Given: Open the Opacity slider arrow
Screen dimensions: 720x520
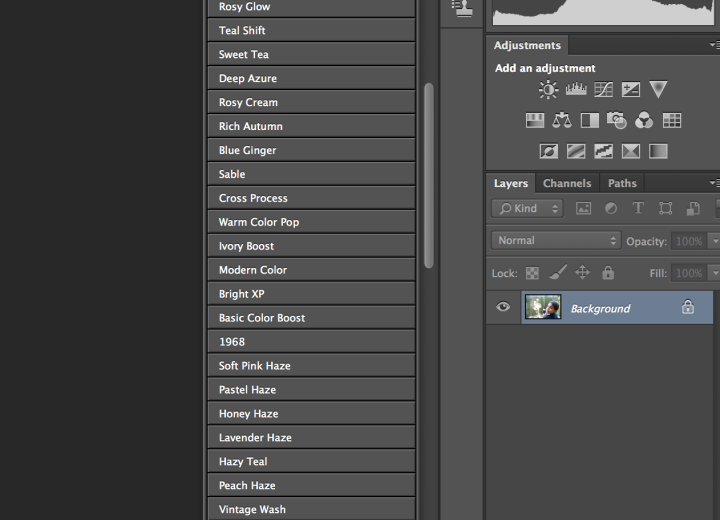Looking at the screenshot, I should (x=714, y=241).
